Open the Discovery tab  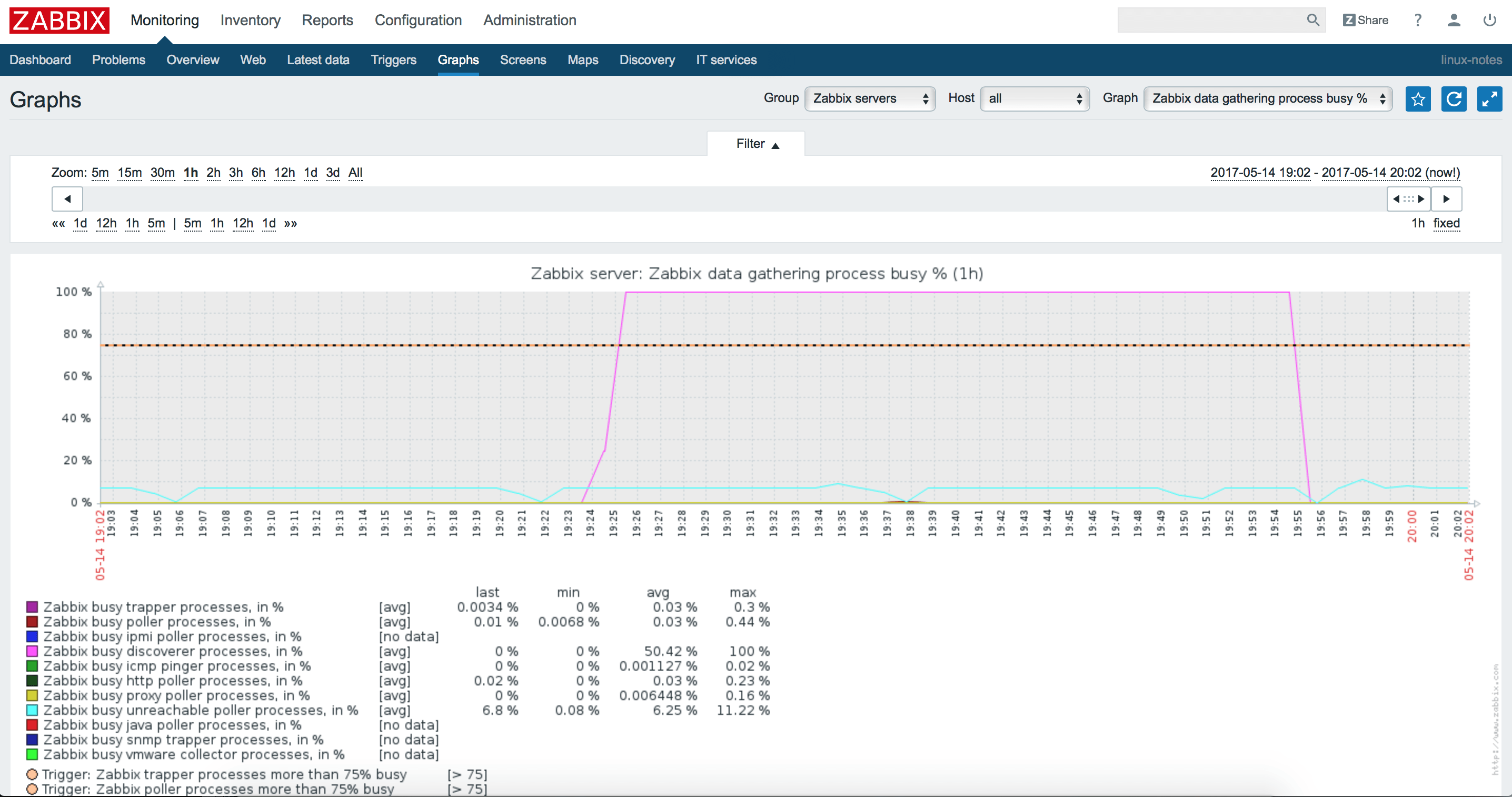648,60
